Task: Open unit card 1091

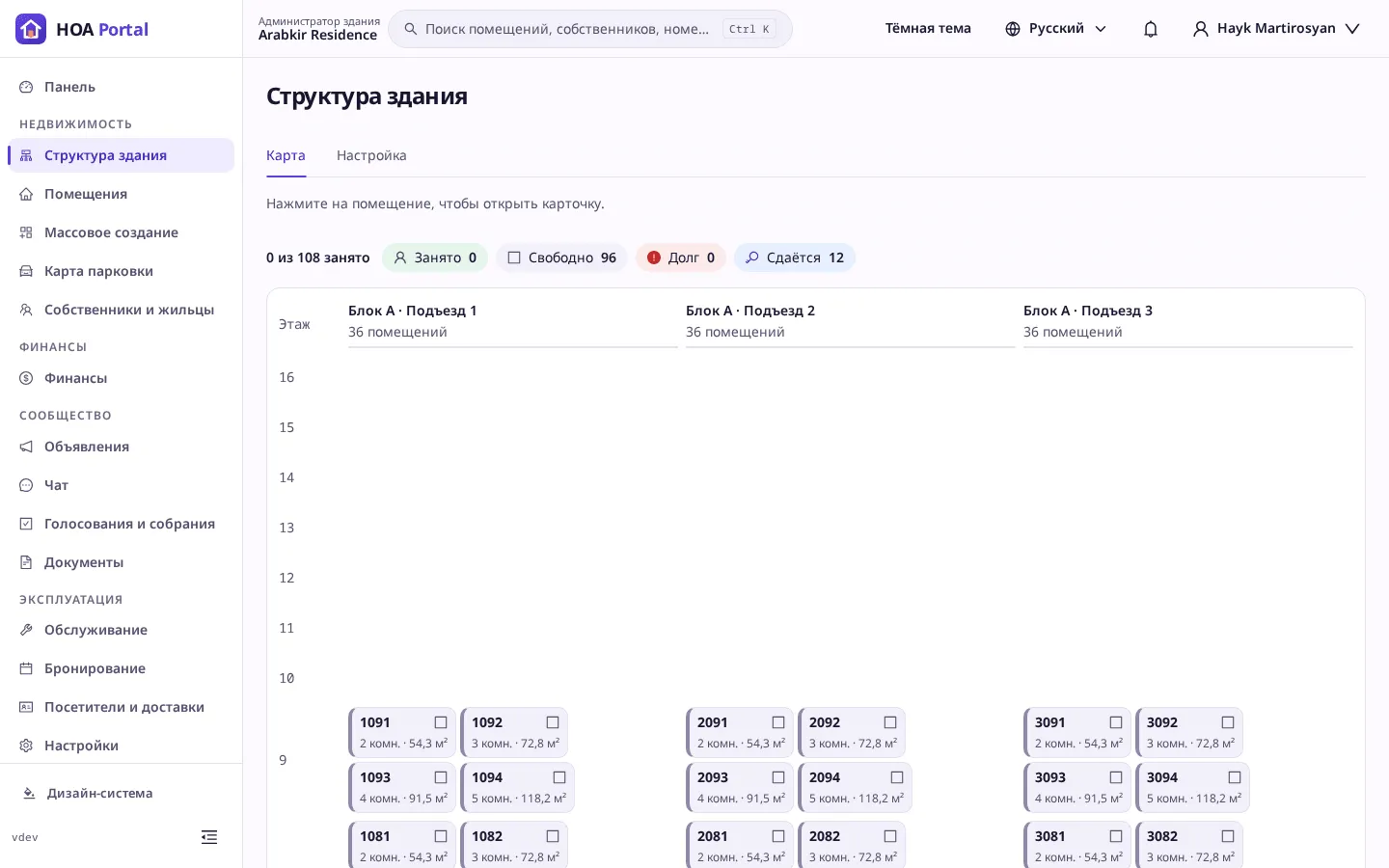Action: (x=402, y=733)
